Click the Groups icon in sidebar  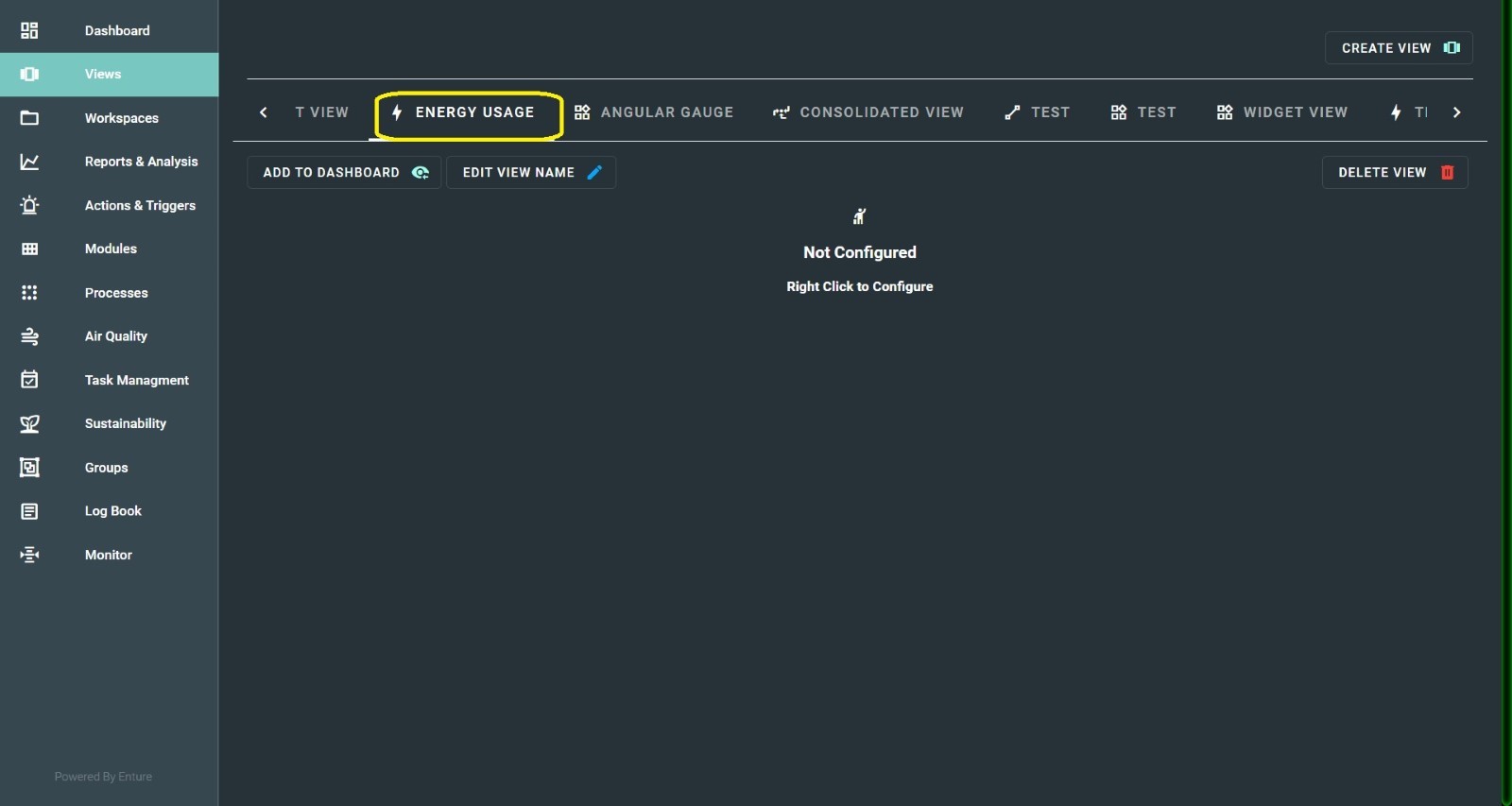pos(29,467)
